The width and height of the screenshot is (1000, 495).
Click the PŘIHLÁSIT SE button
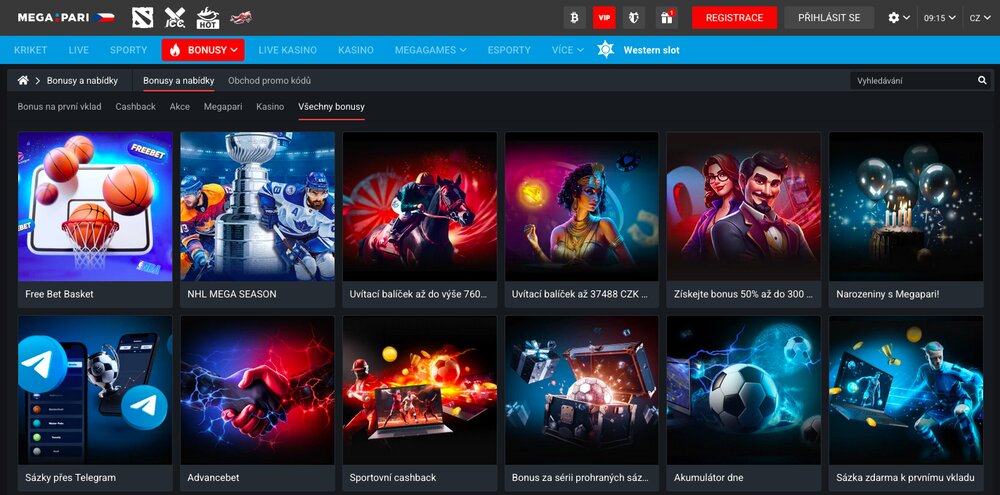(x=829, y=18)
